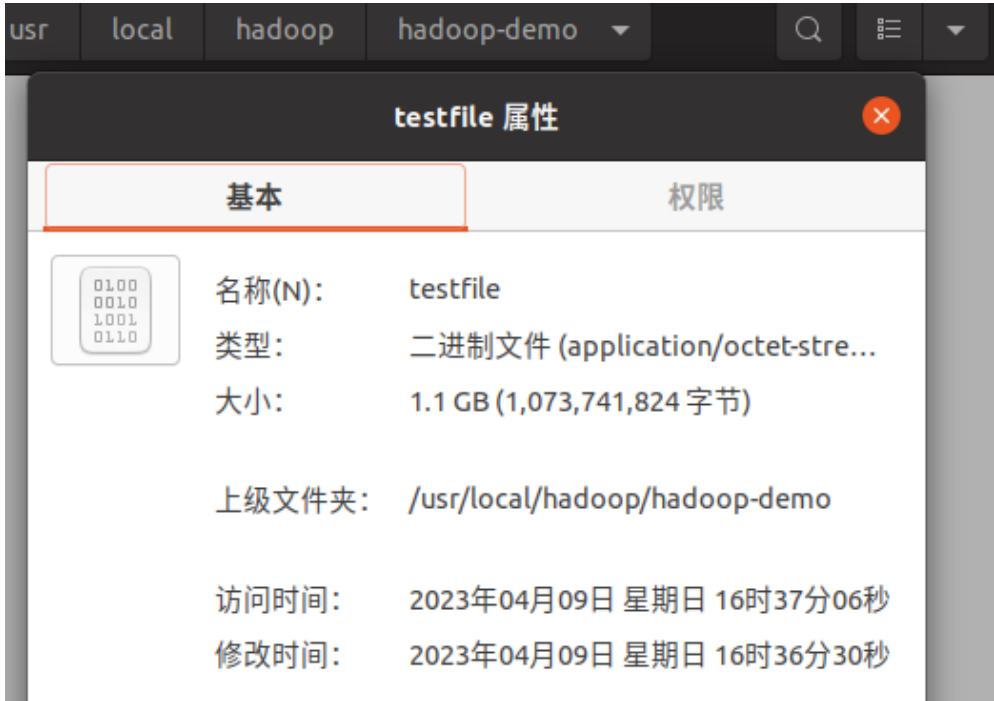Navigate to the local folder breadcrumb
994x701 pixels.
point(142,30)
